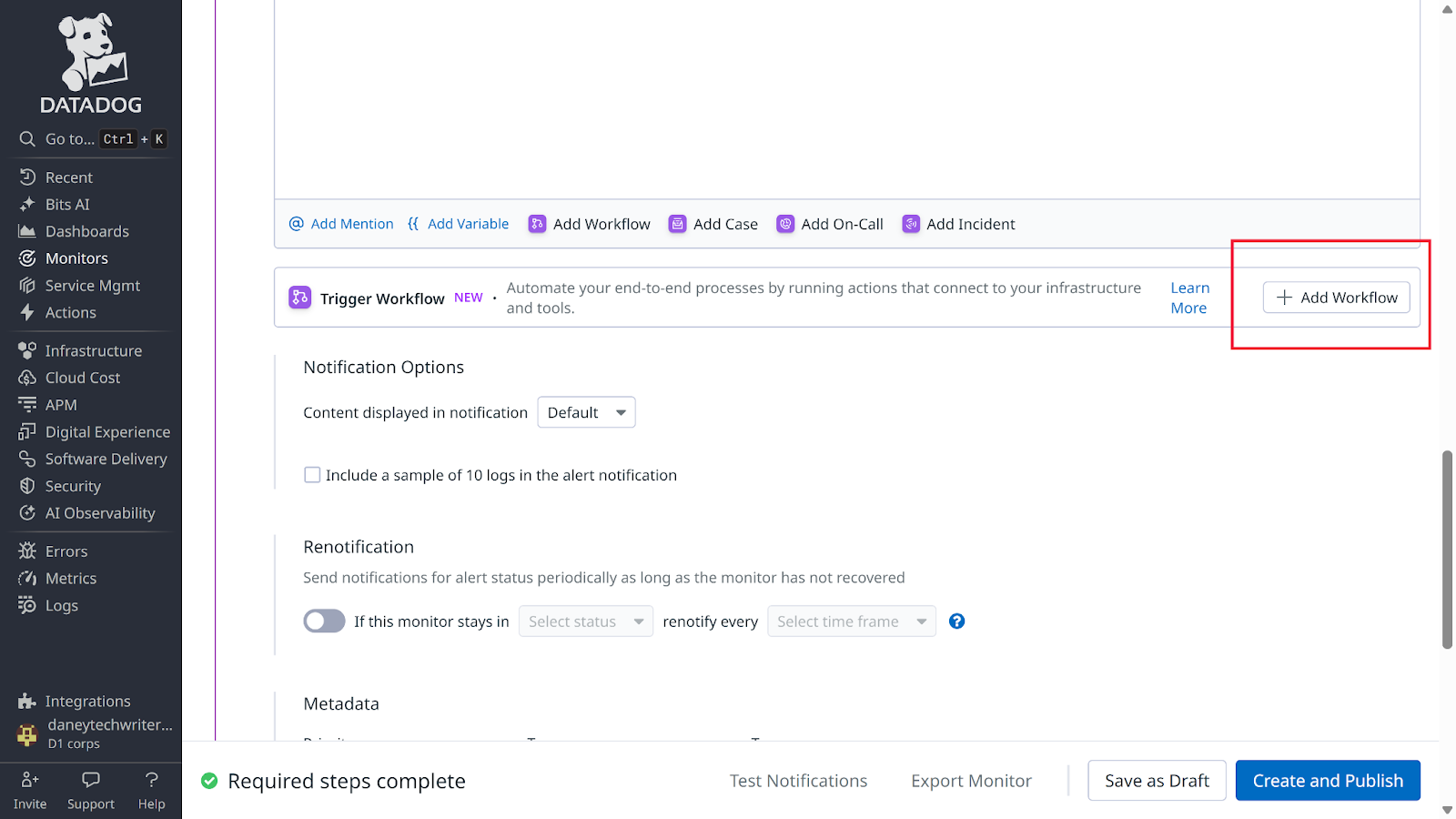Click the Datadog logo
This screenshot has height=819, width=1456.
click(x=91, y=64)
